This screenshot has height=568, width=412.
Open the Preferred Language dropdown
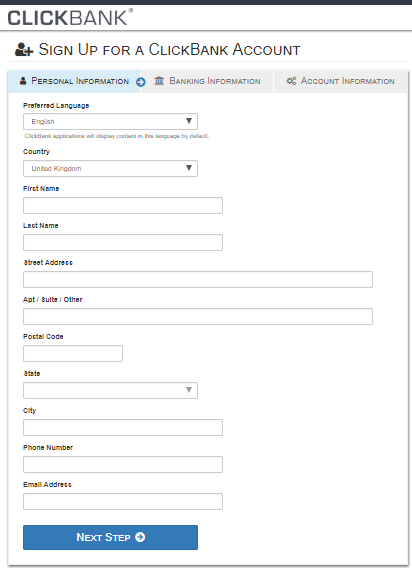pos(110,121)
